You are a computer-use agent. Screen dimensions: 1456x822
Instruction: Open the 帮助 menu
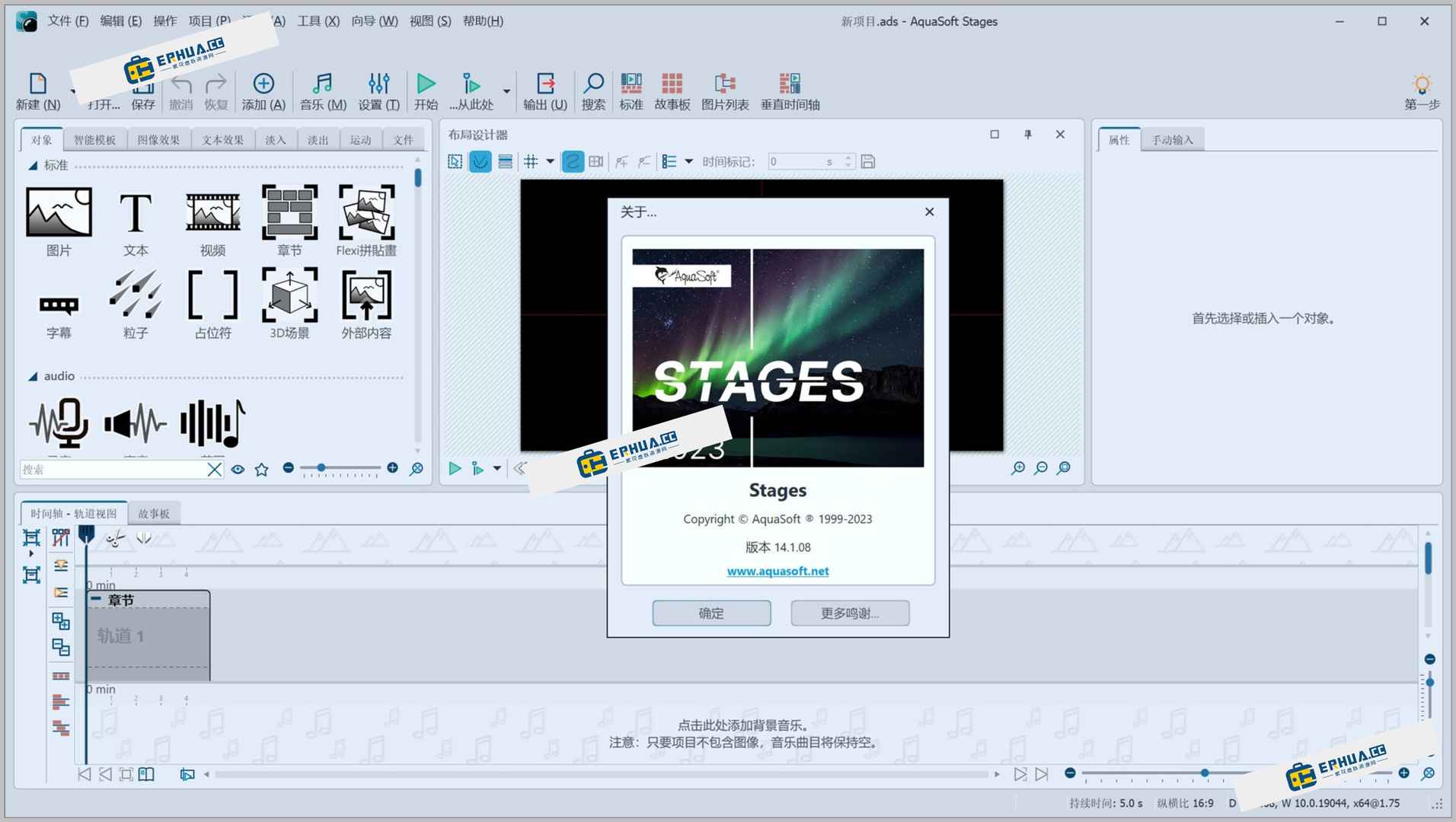(482, 21)
